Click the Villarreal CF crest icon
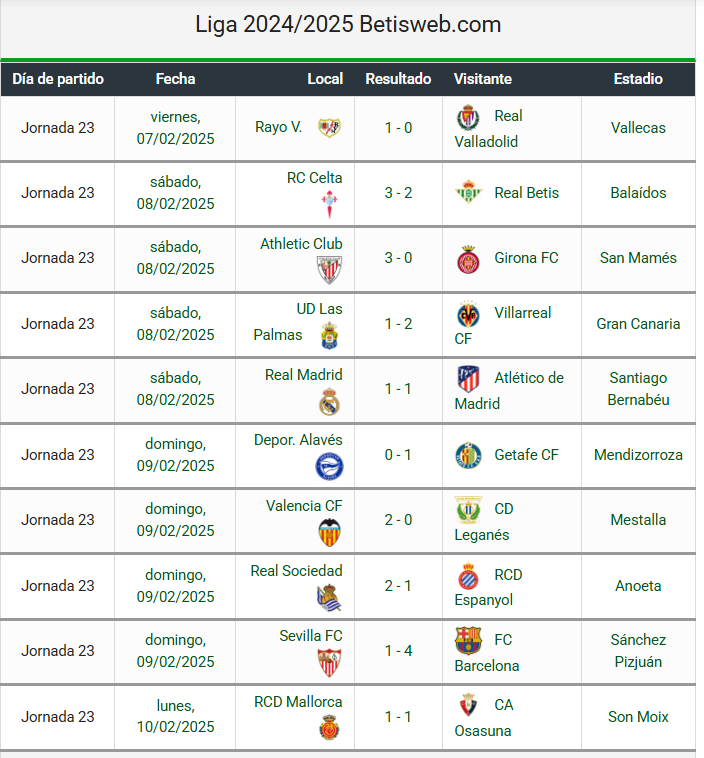 (x=468, y=314)
